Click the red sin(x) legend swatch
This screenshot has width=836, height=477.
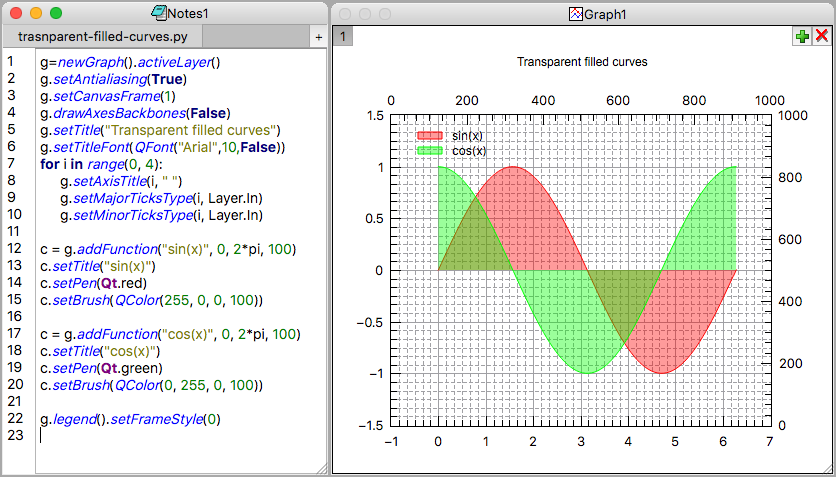(429, 135)
